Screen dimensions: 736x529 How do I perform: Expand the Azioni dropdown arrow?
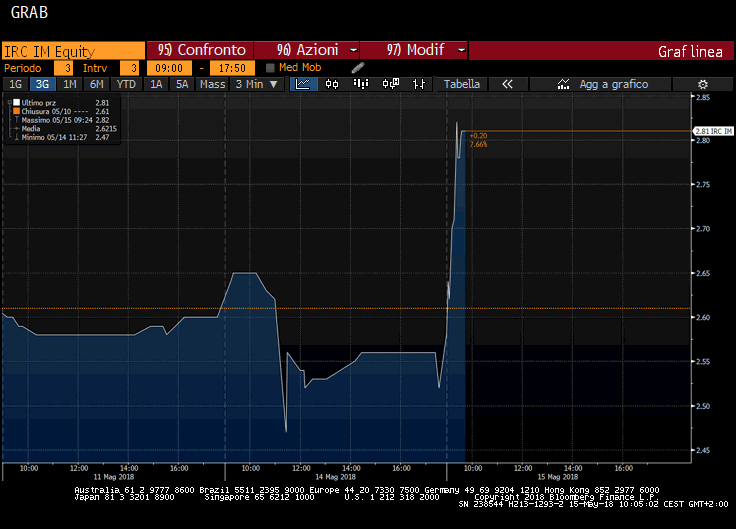click(353, 50)
